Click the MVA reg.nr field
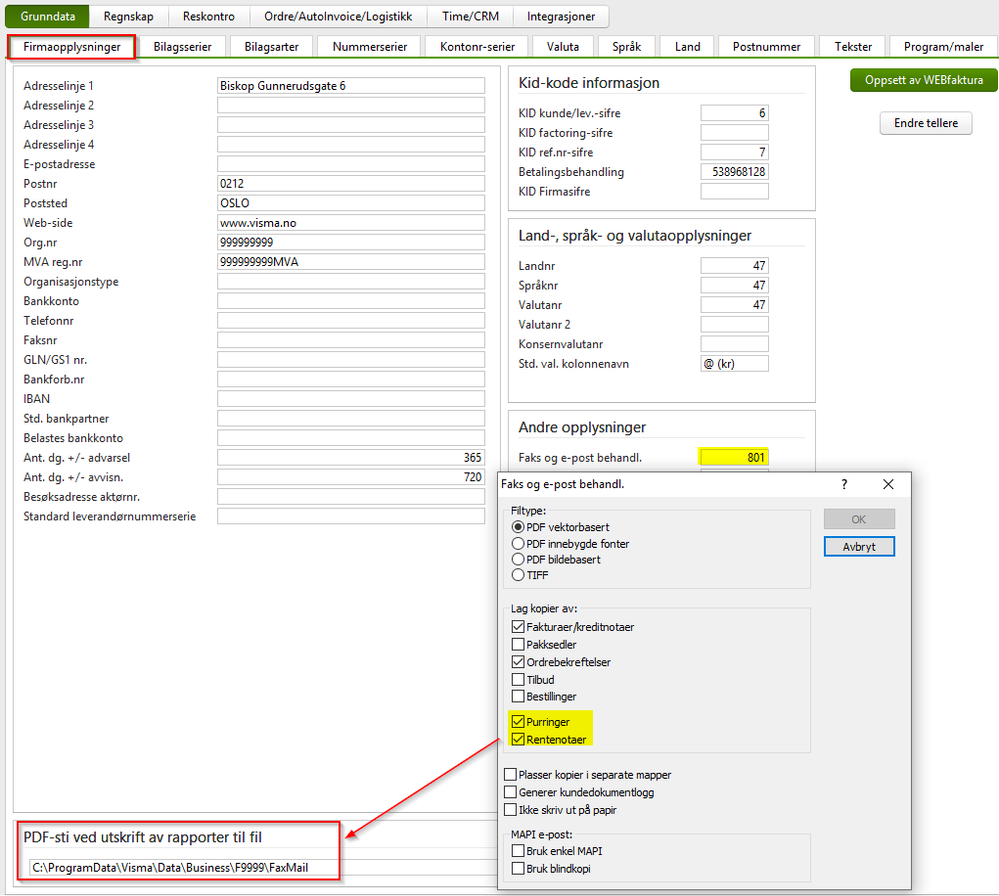Viewport: 999px width, 896px height. [350, 262]
